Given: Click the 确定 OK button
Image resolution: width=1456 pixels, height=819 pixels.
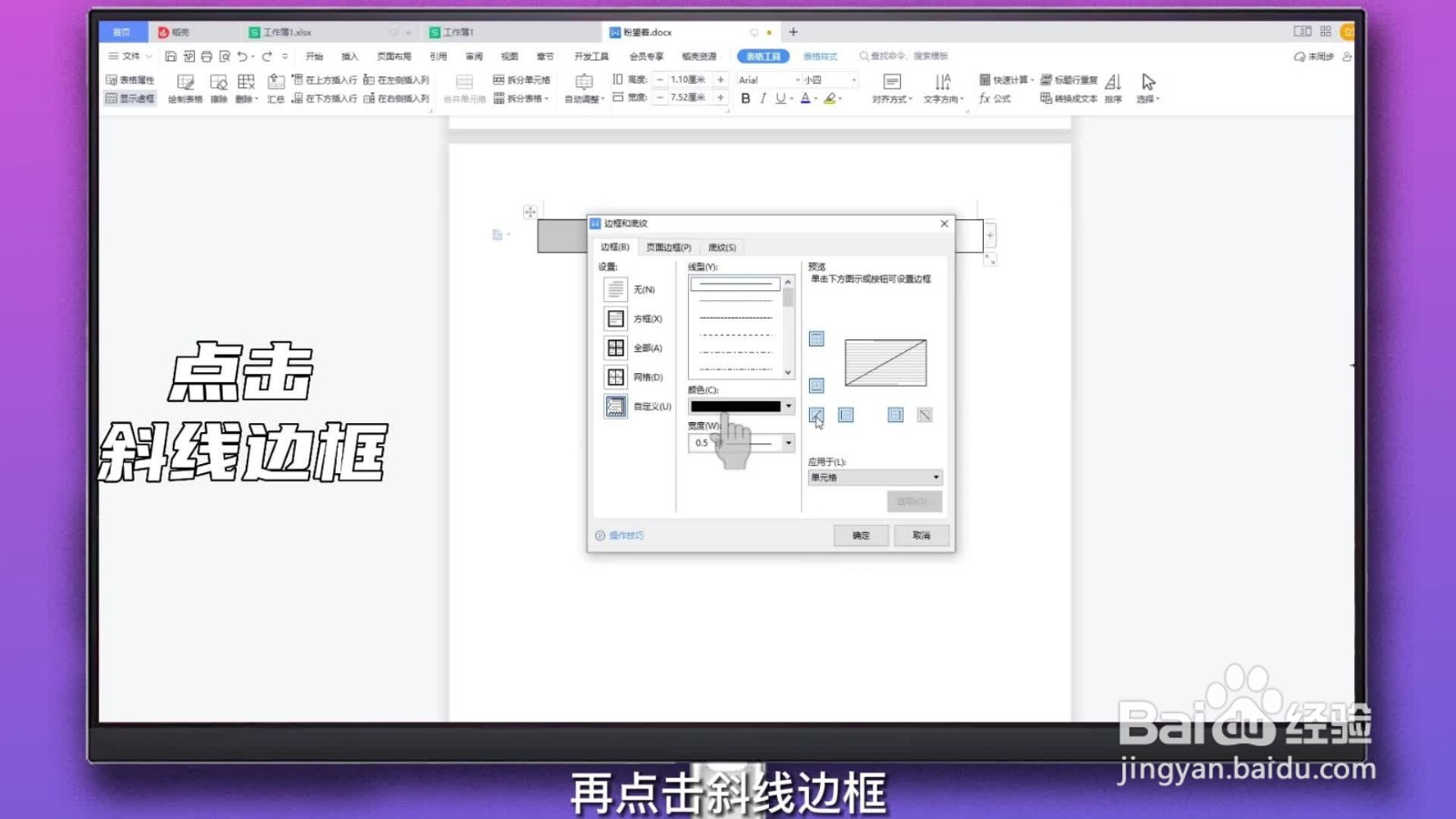Looking at the screenshot, I should [x=860, y=535].
